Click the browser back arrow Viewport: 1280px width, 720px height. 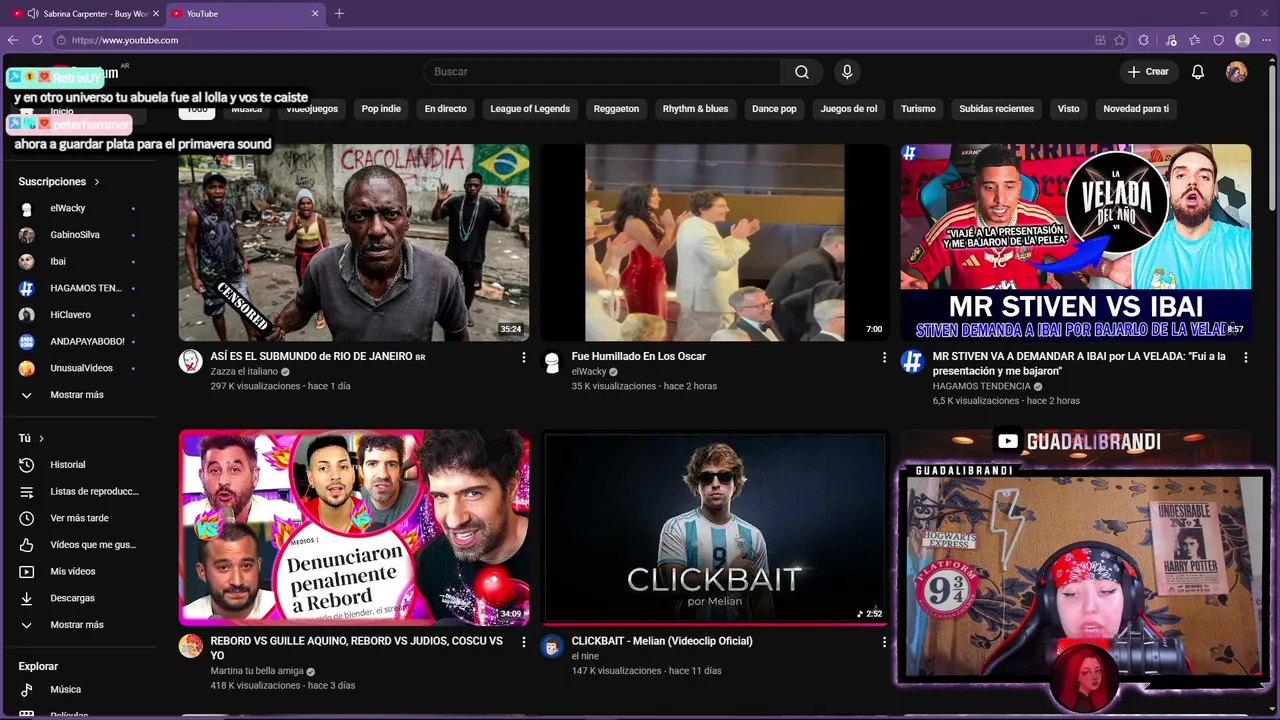point(13,40)
